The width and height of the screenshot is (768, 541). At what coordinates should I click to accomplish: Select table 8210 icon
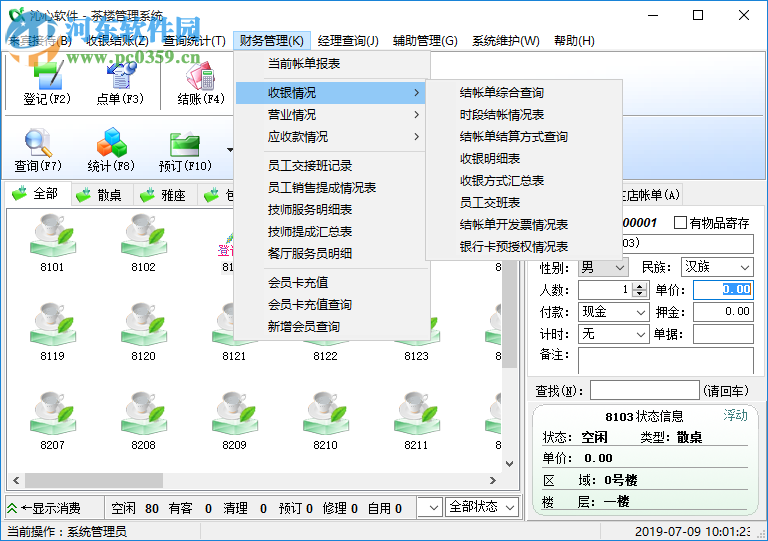click(325, 413)
